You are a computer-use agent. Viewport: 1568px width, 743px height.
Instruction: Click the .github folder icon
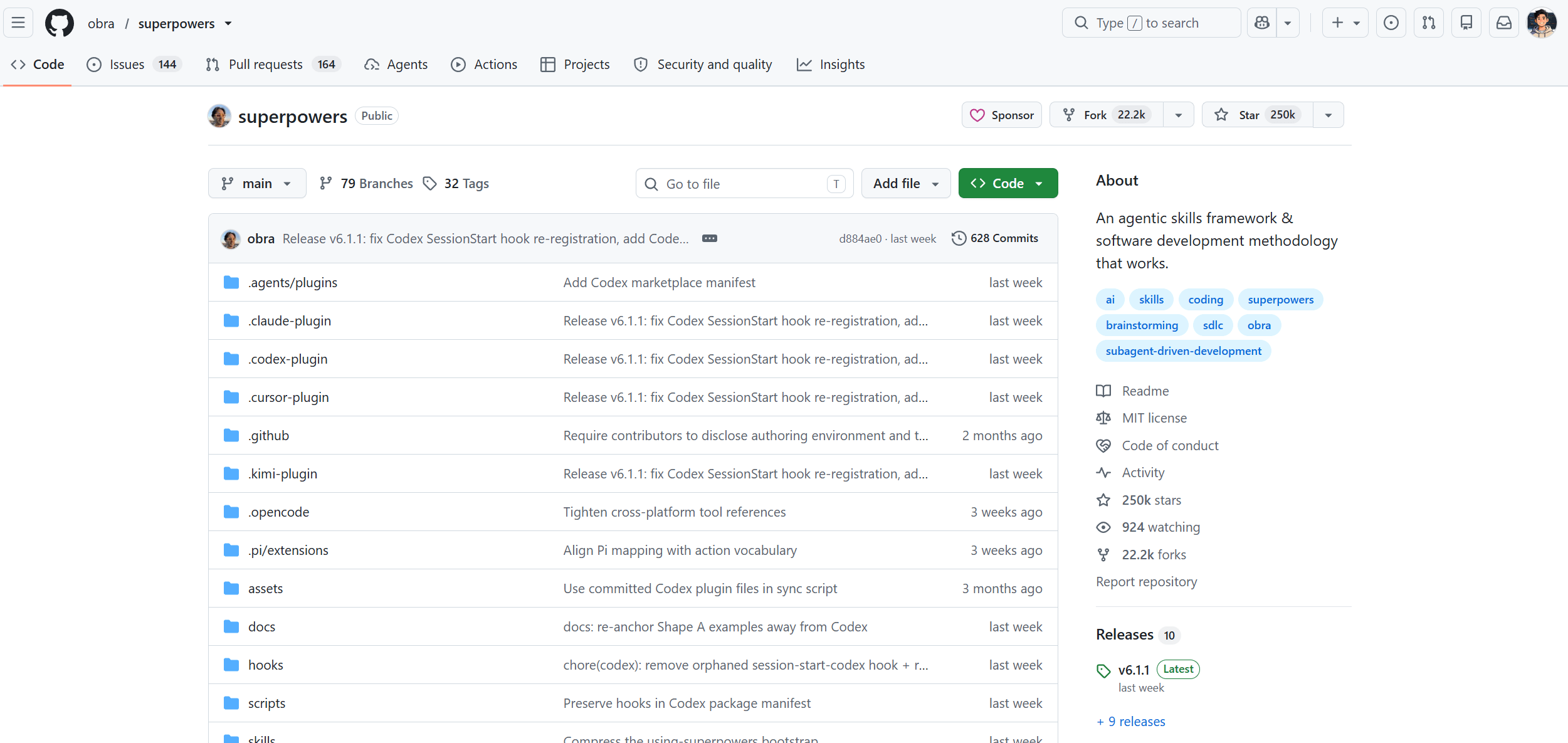click(231, 435)
